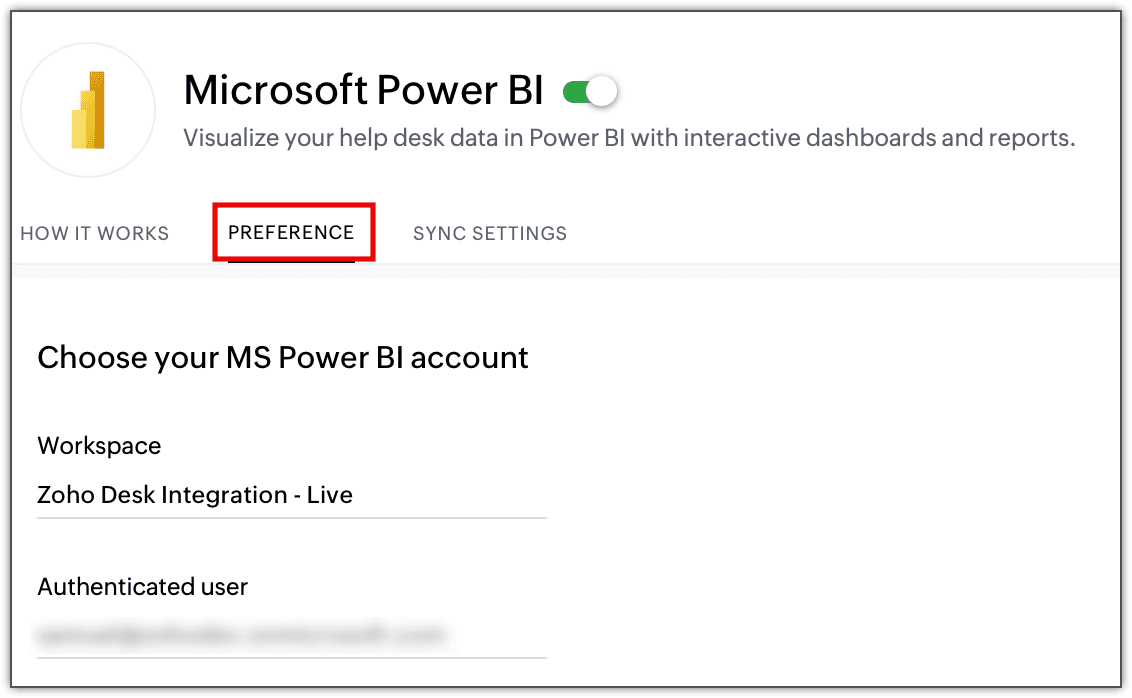The image size is (1132, 698).
Task: Disable the Microsoft Power BI integration toggle
Action: tap(590, 93)
